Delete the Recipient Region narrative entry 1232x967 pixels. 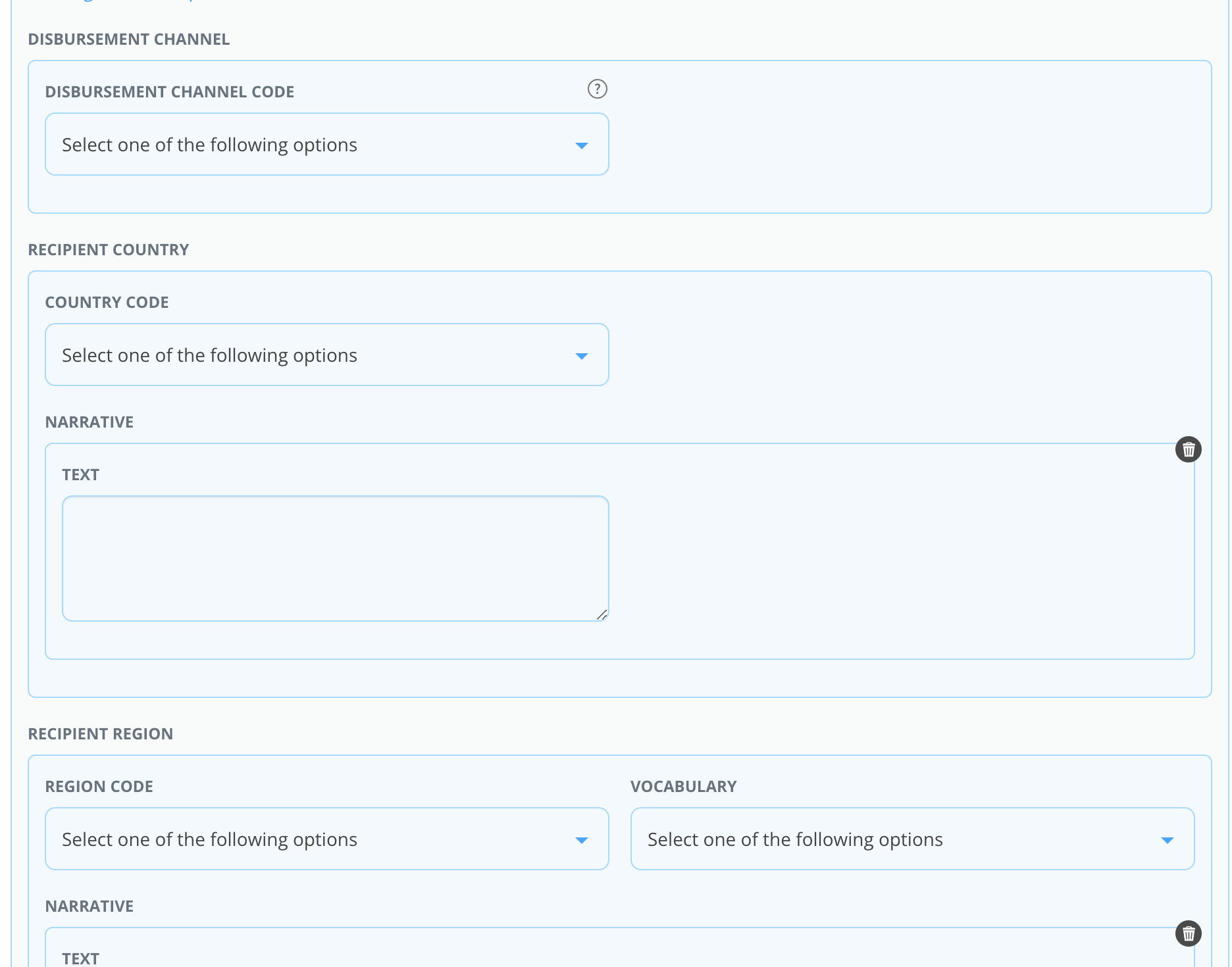pos(1188,933)
